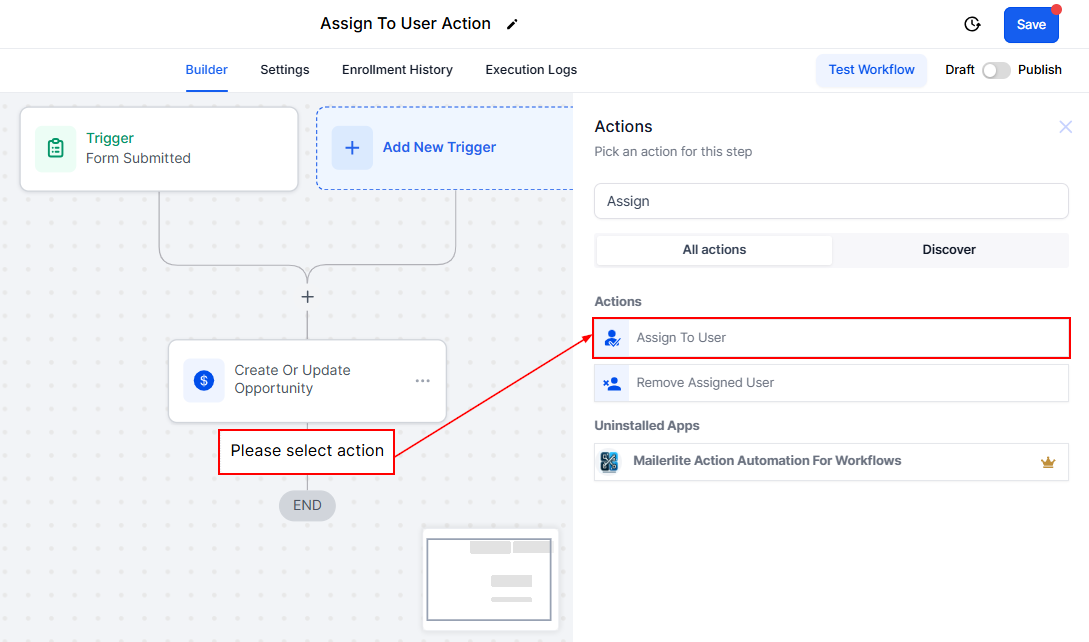Switch to the Settings tab
This screenshot has height=642, width=1089.
coord(285,70)
